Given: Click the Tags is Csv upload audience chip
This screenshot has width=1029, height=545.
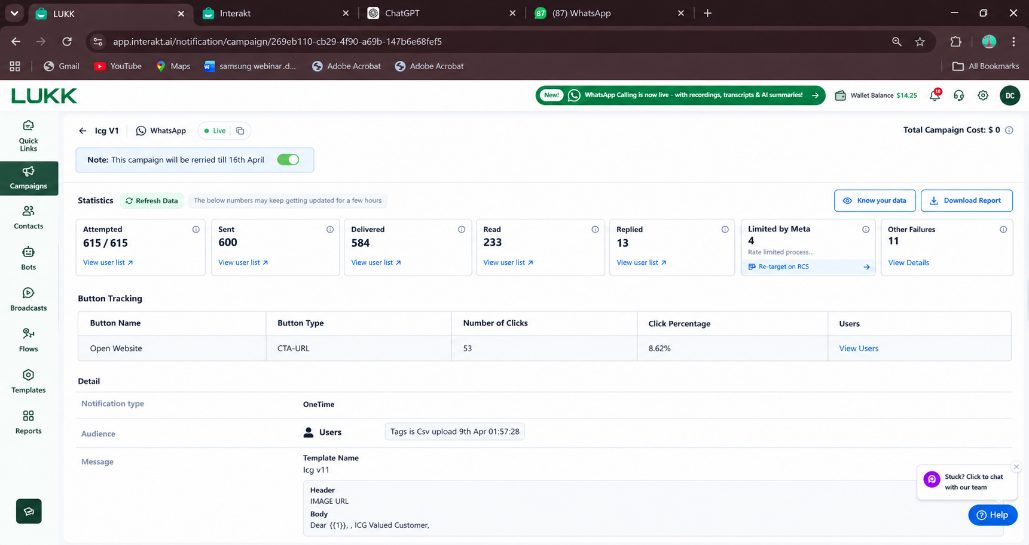Looking at the screenshot, I should point(454,431).
